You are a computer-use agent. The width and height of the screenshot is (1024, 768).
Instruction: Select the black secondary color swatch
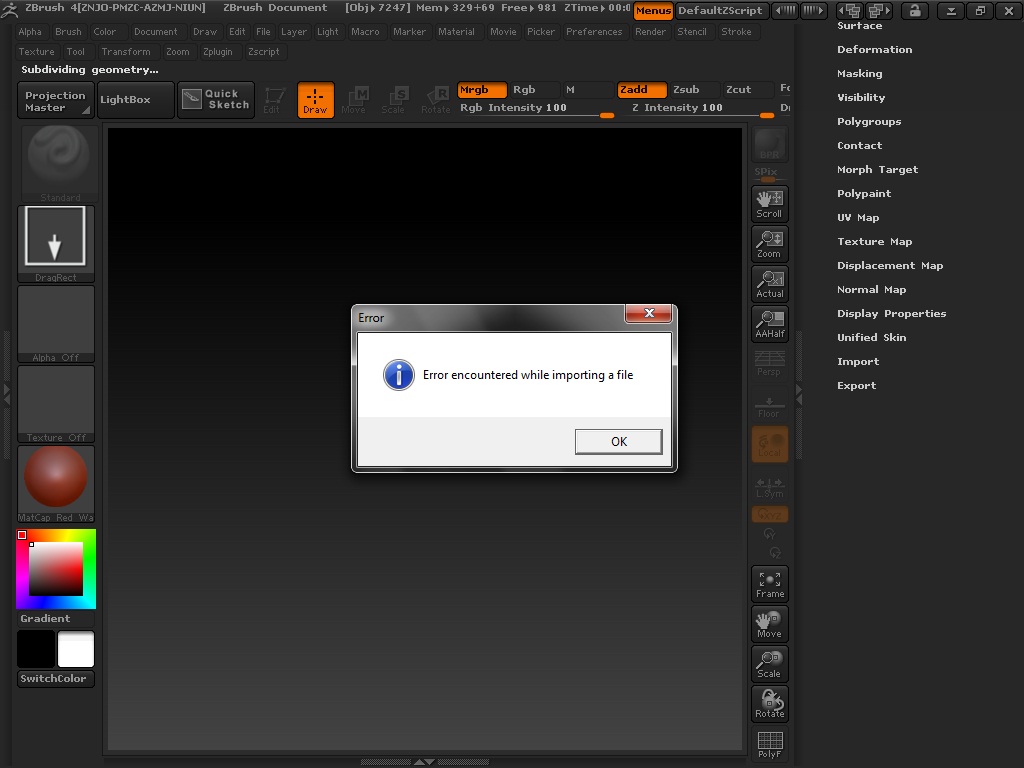click(36, 649)
